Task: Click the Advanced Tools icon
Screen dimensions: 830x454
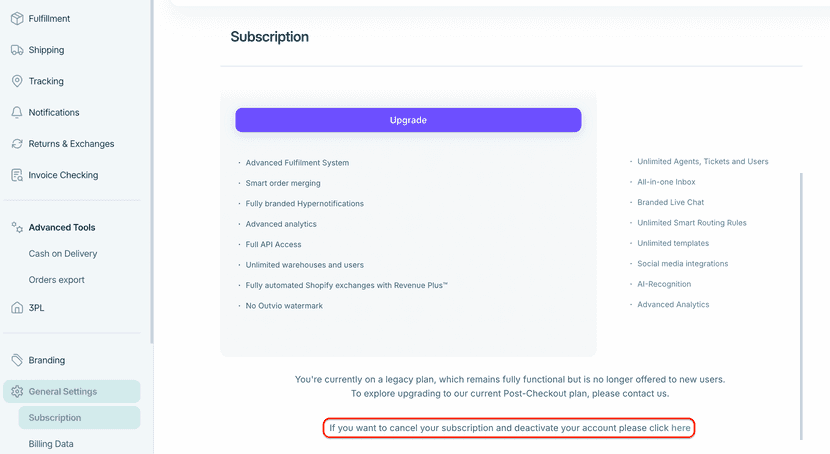Action: (17, 227)
